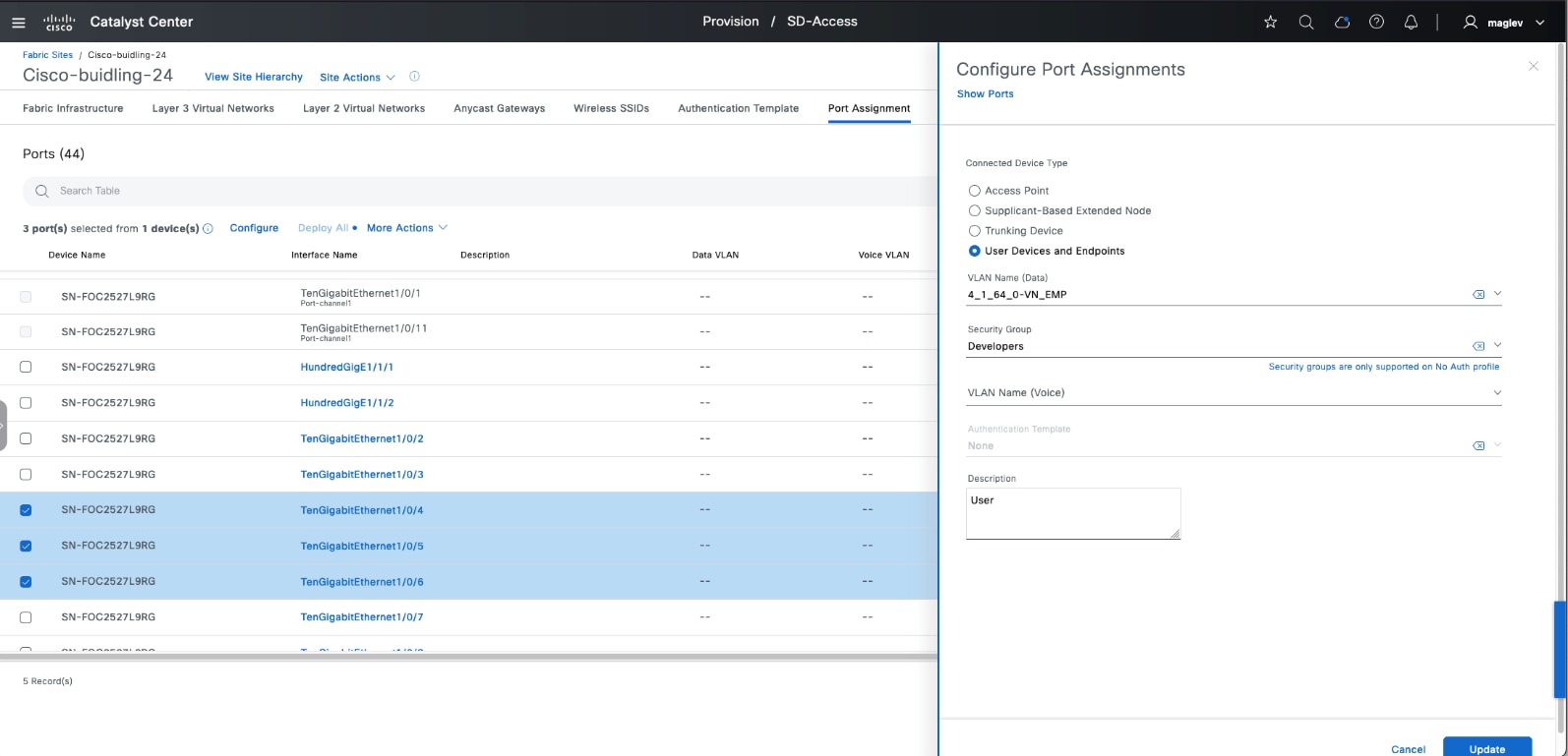Open the hamburger navigation menu

[18, 23]
